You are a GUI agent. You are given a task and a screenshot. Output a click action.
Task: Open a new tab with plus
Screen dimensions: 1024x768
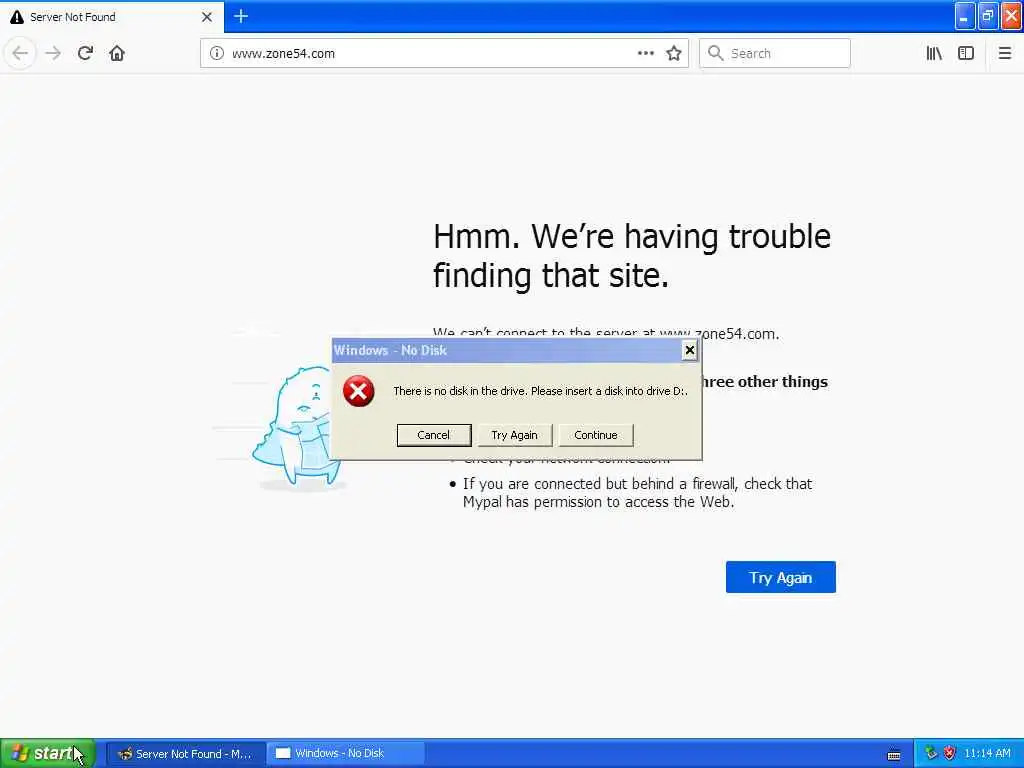point(241,16)
